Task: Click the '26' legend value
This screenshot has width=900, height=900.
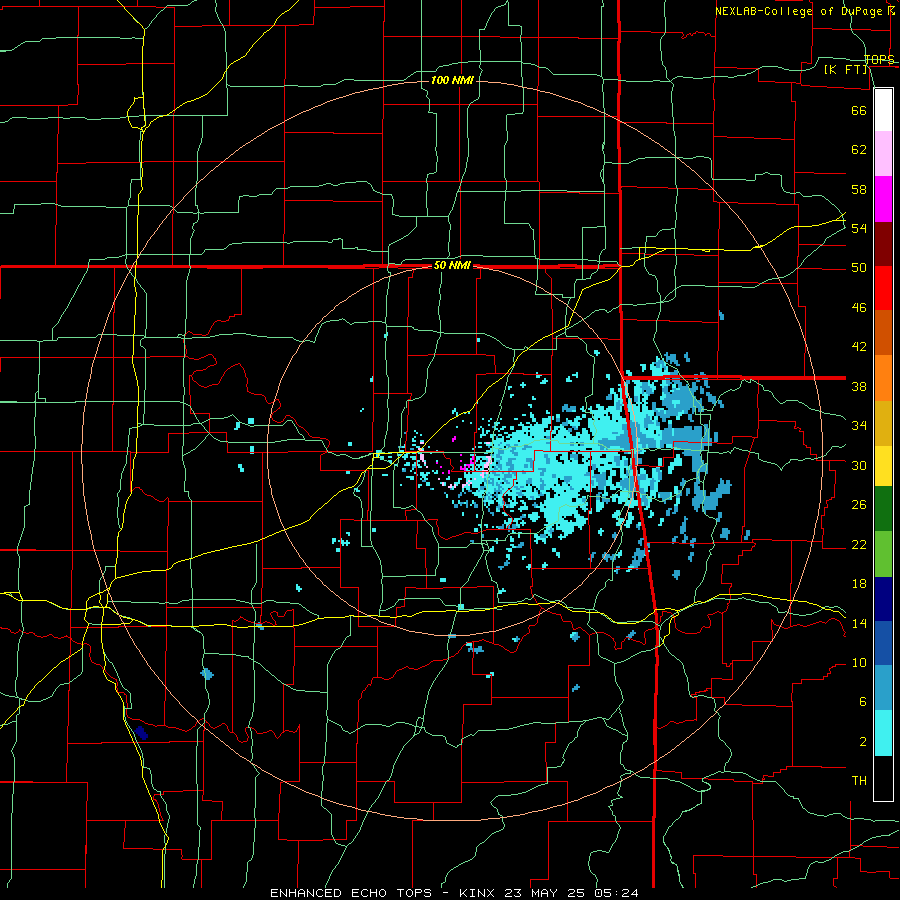Action: [x=859, y=505]
